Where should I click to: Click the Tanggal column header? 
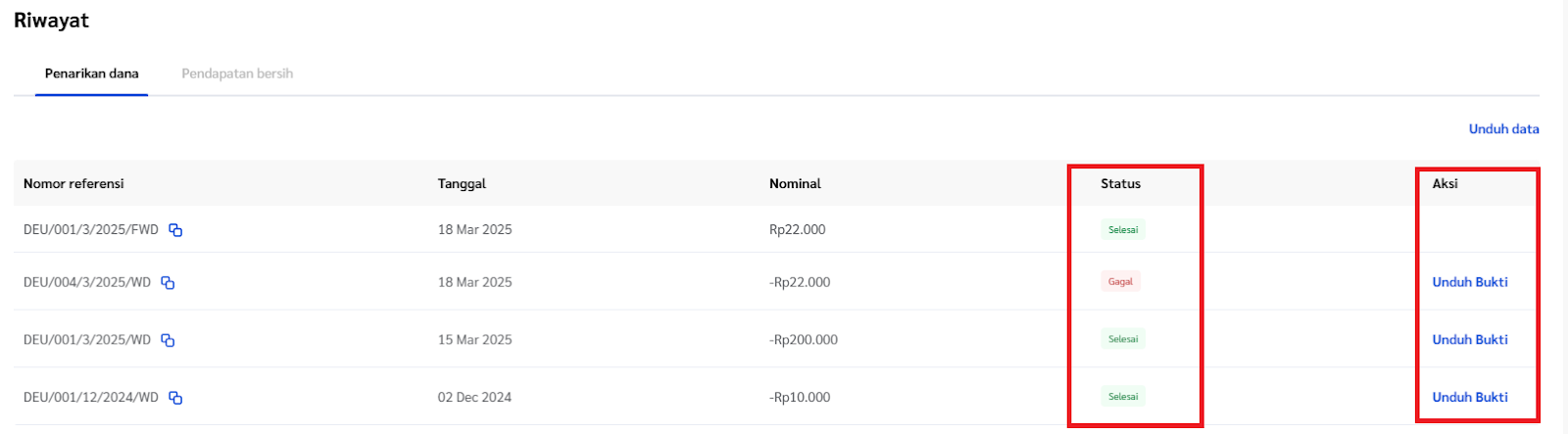tap(462, 184)
